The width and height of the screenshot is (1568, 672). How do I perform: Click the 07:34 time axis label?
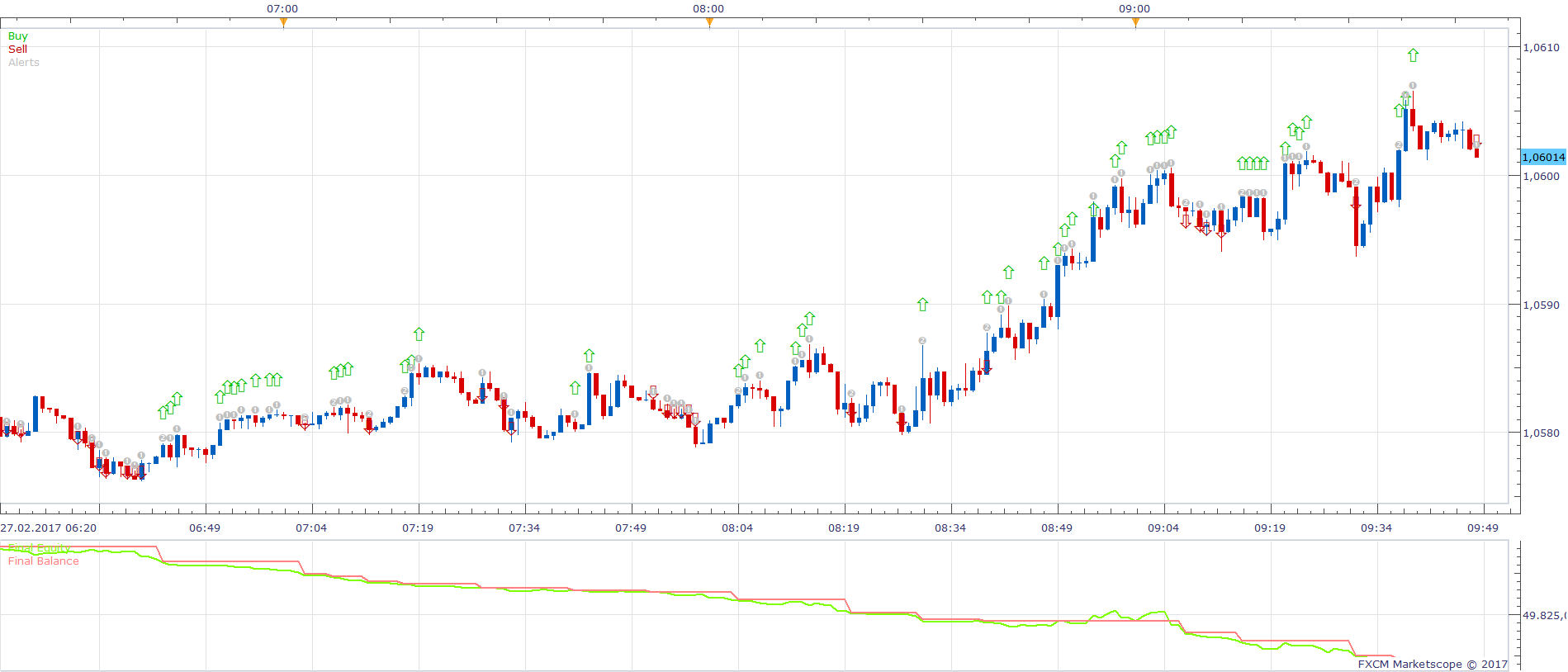[x=524, y=528]
